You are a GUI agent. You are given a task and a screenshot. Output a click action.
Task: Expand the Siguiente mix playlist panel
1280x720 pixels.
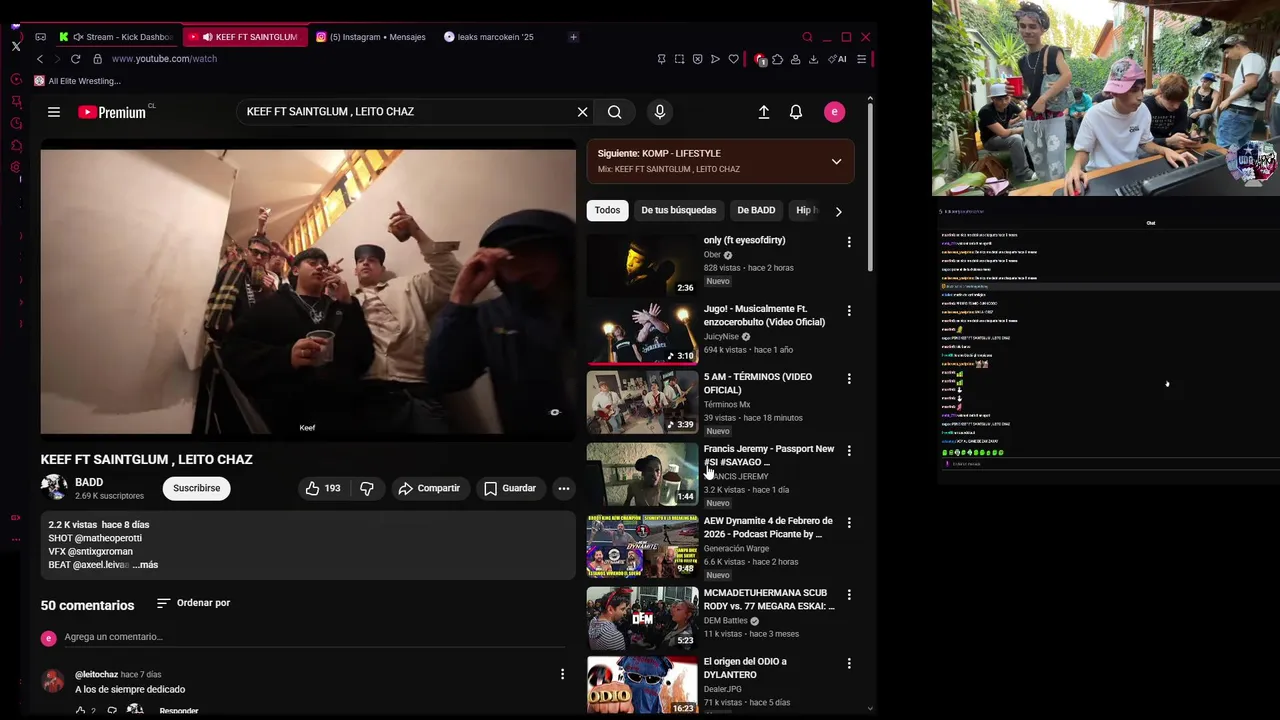(x=836, y=161)
